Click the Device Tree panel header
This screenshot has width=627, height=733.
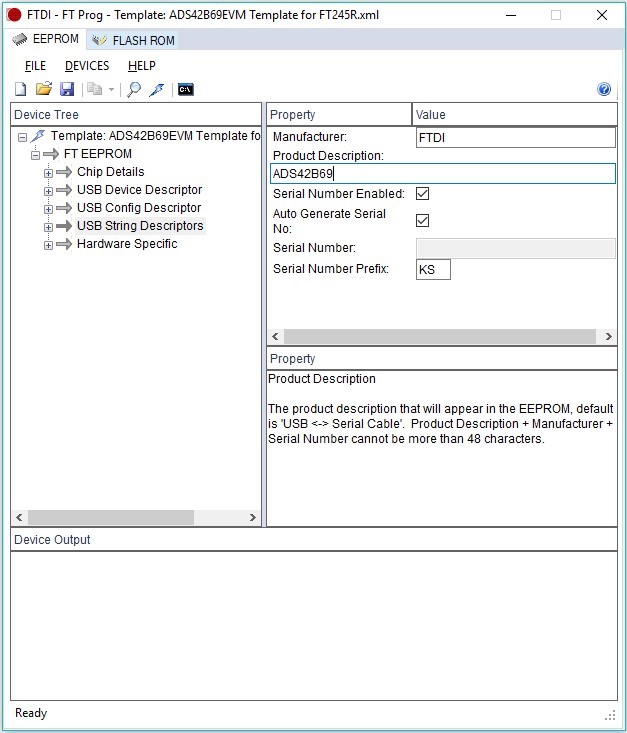tap(136, 115)
